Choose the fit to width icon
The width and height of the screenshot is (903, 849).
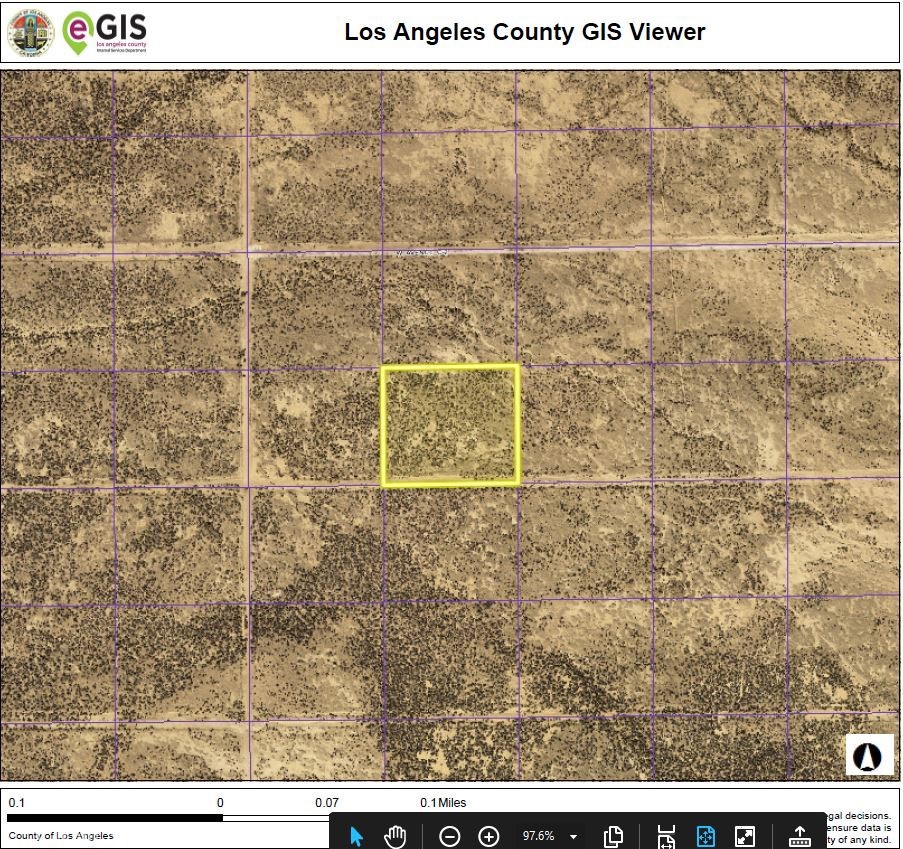tap(667, 836)
